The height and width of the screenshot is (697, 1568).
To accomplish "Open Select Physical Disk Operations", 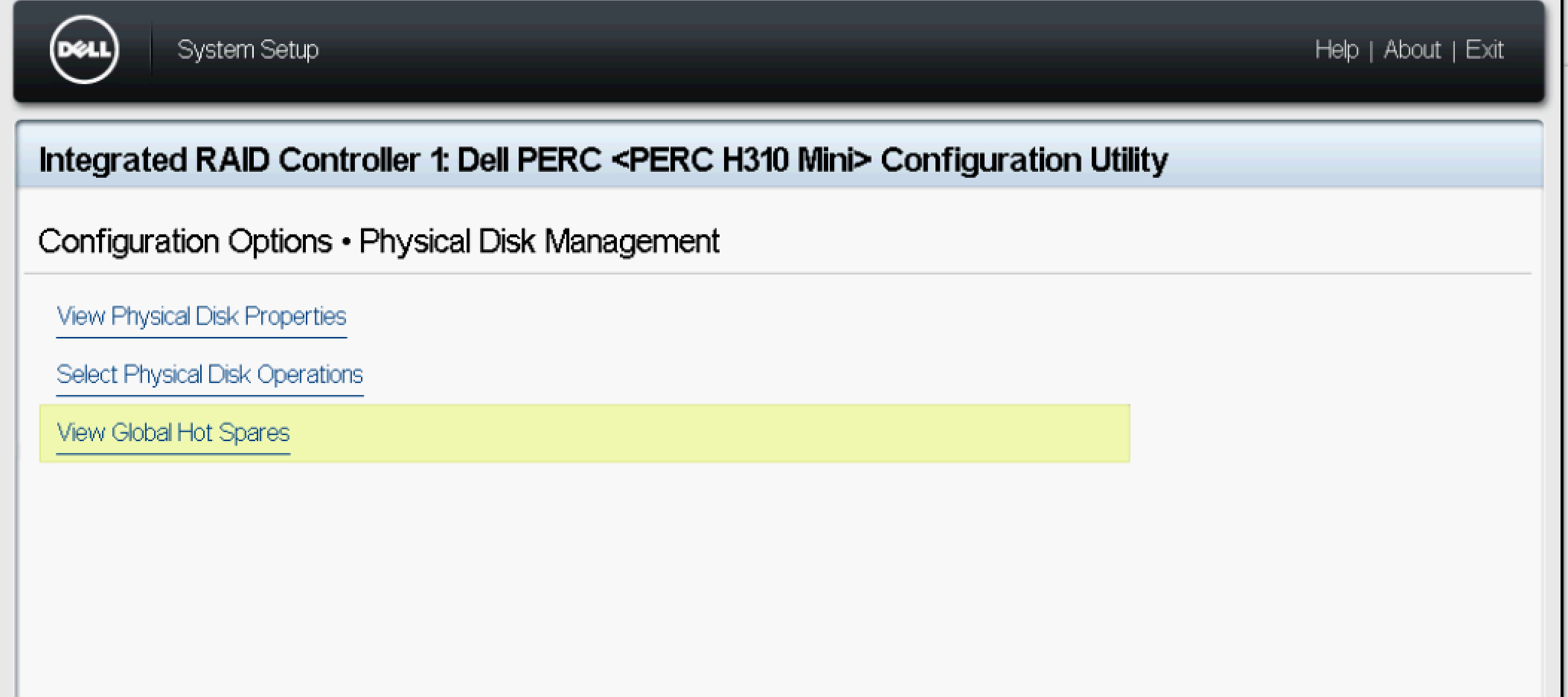I will click(209, 374).
